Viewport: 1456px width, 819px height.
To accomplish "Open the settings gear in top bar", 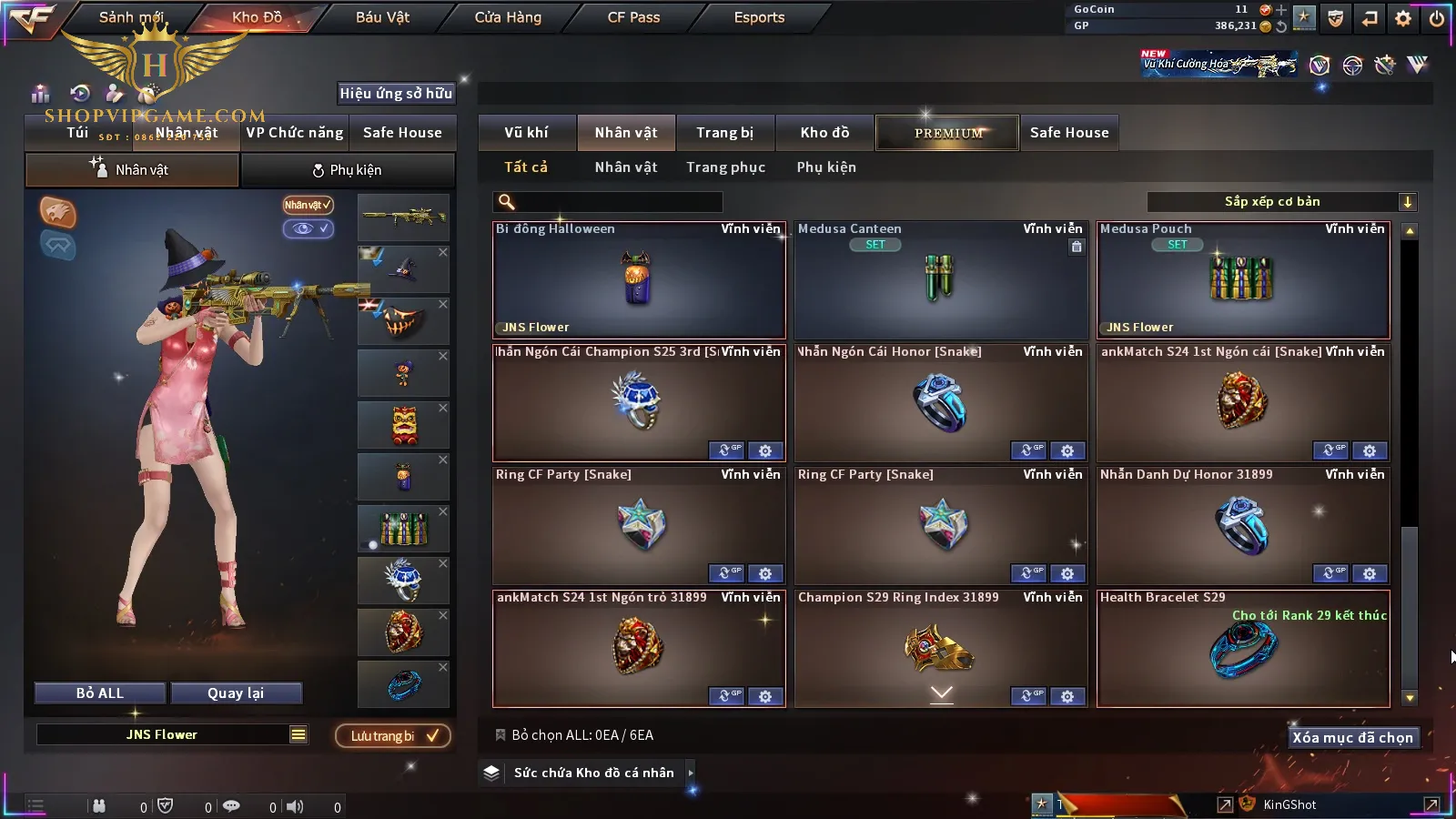I will (1402, 17).
